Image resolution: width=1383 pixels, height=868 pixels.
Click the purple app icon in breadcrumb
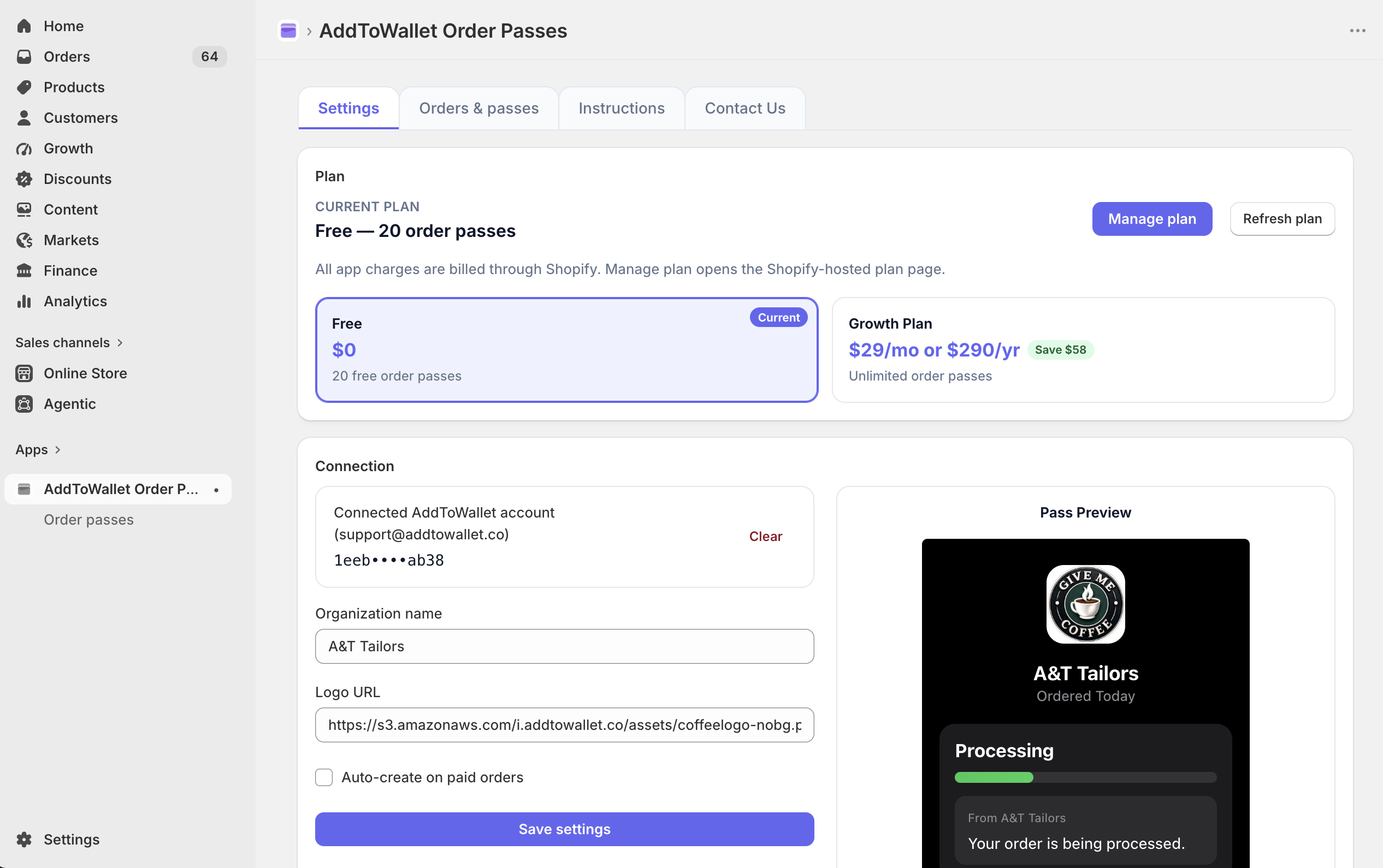click(288, 31)
